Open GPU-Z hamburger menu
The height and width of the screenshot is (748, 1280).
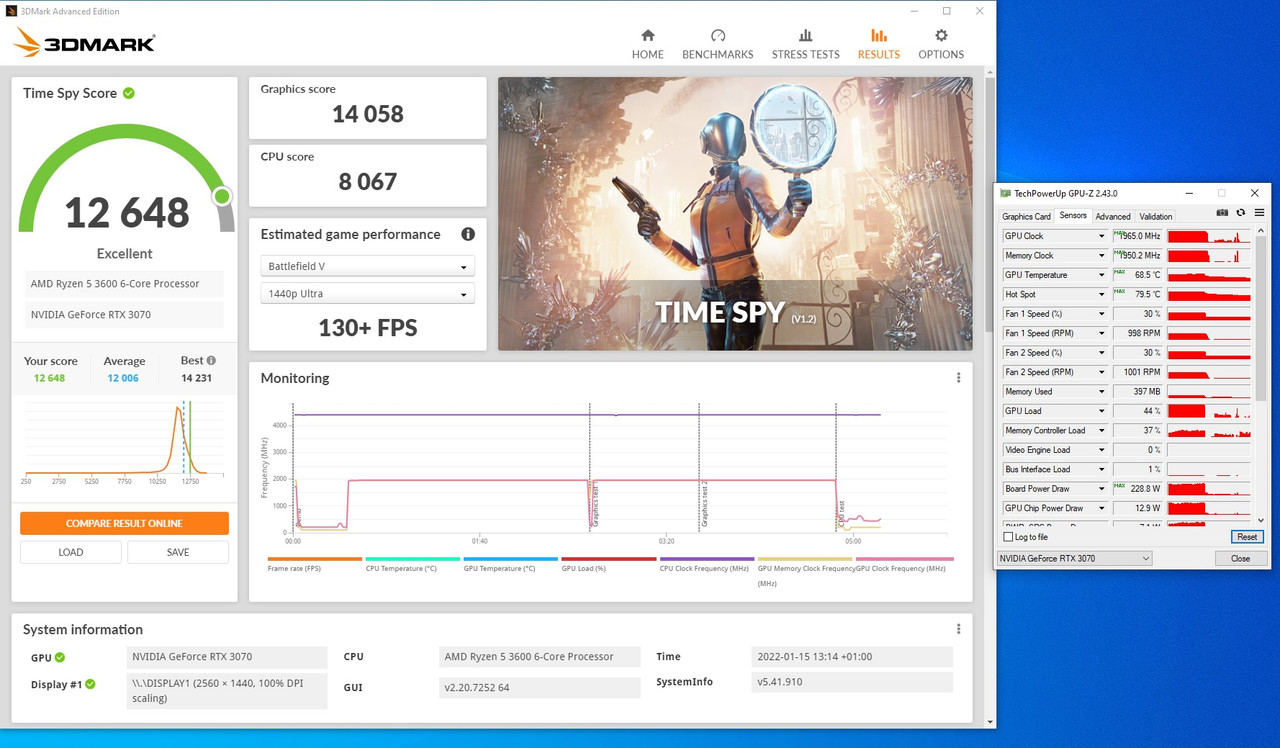pos(1259,213)
